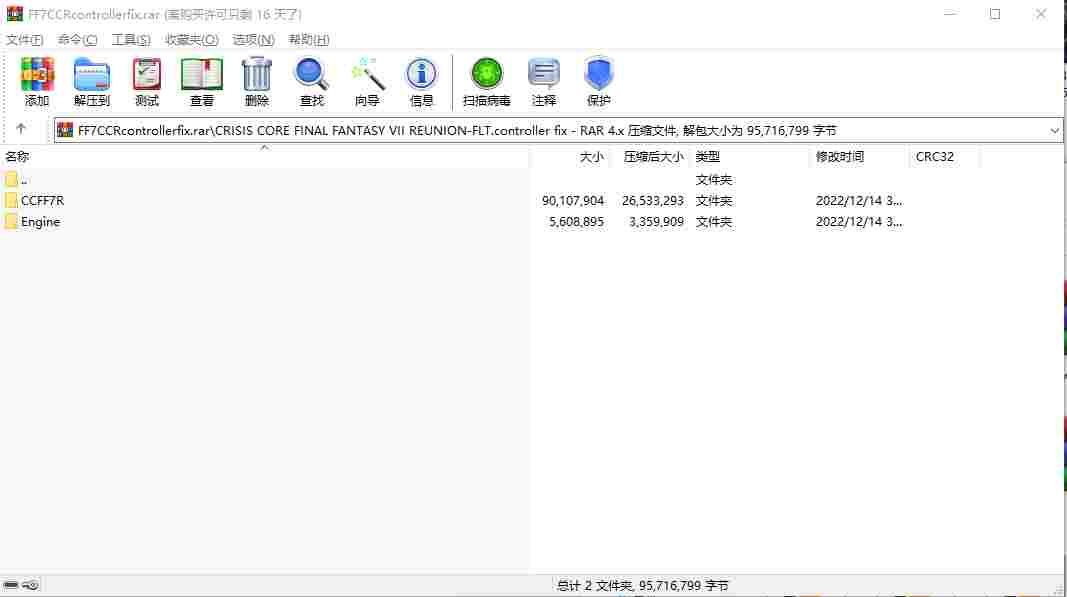Select the Engine folder name
The width and height of the screenshot is (1067, 597).
tap(40, 222)
